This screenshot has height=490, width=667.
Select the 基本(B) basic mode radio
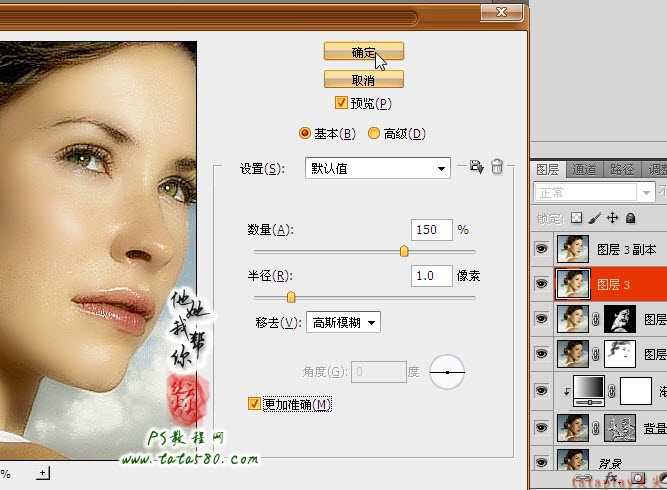coord(305,134)
